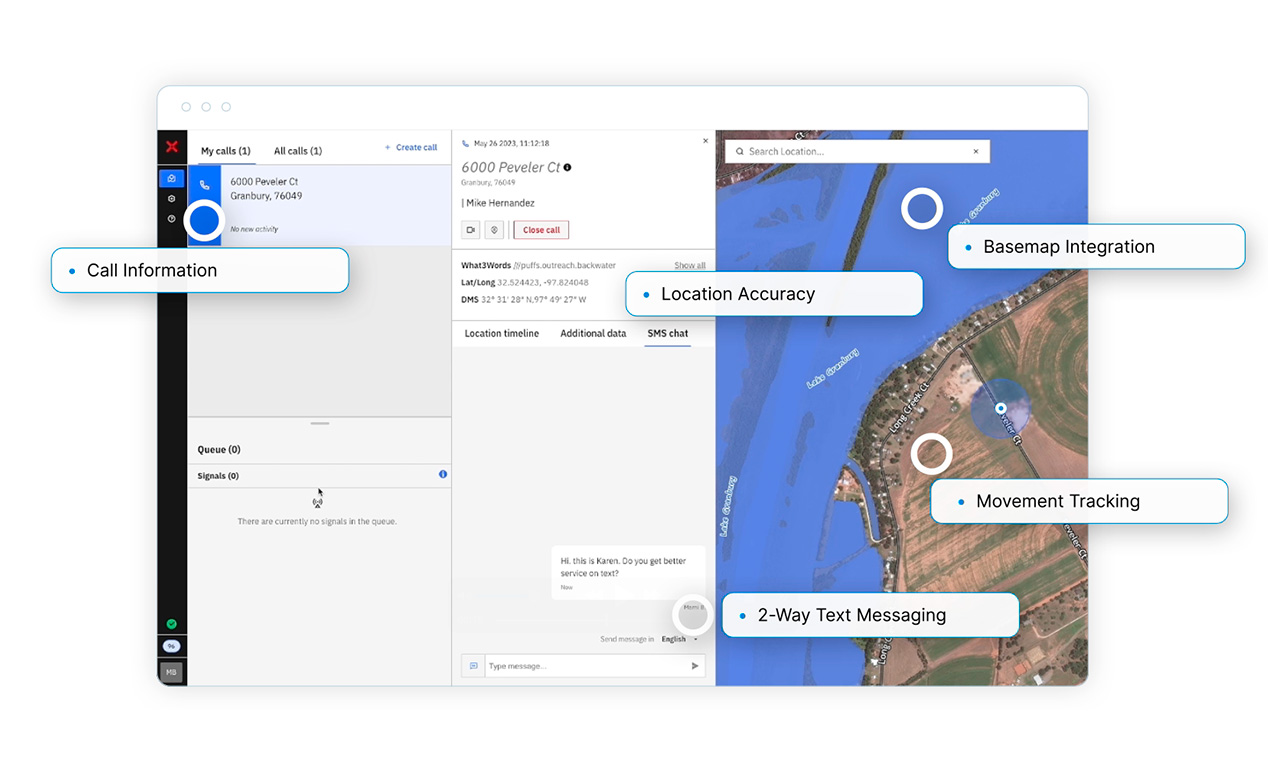The height and width of the screenshot is (766, 1268).
Task: Start video call with camera icon
Action: click(471, 230)
